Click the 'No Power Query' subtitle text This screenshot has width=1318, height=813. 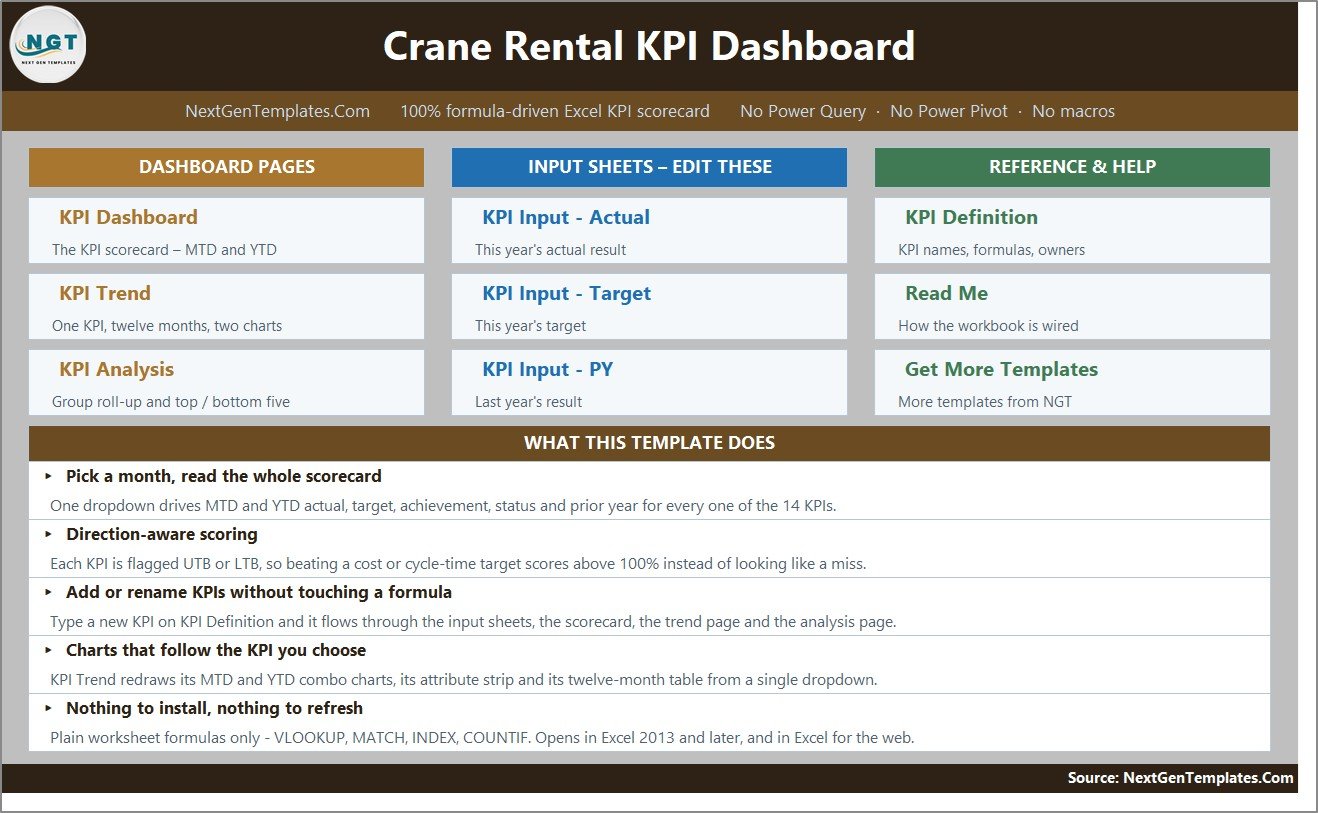(803, 111)
